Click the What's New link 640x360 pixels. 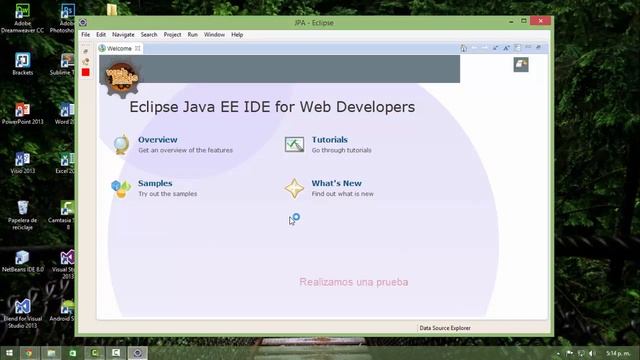pyautogui.click(x=336, y=183)
